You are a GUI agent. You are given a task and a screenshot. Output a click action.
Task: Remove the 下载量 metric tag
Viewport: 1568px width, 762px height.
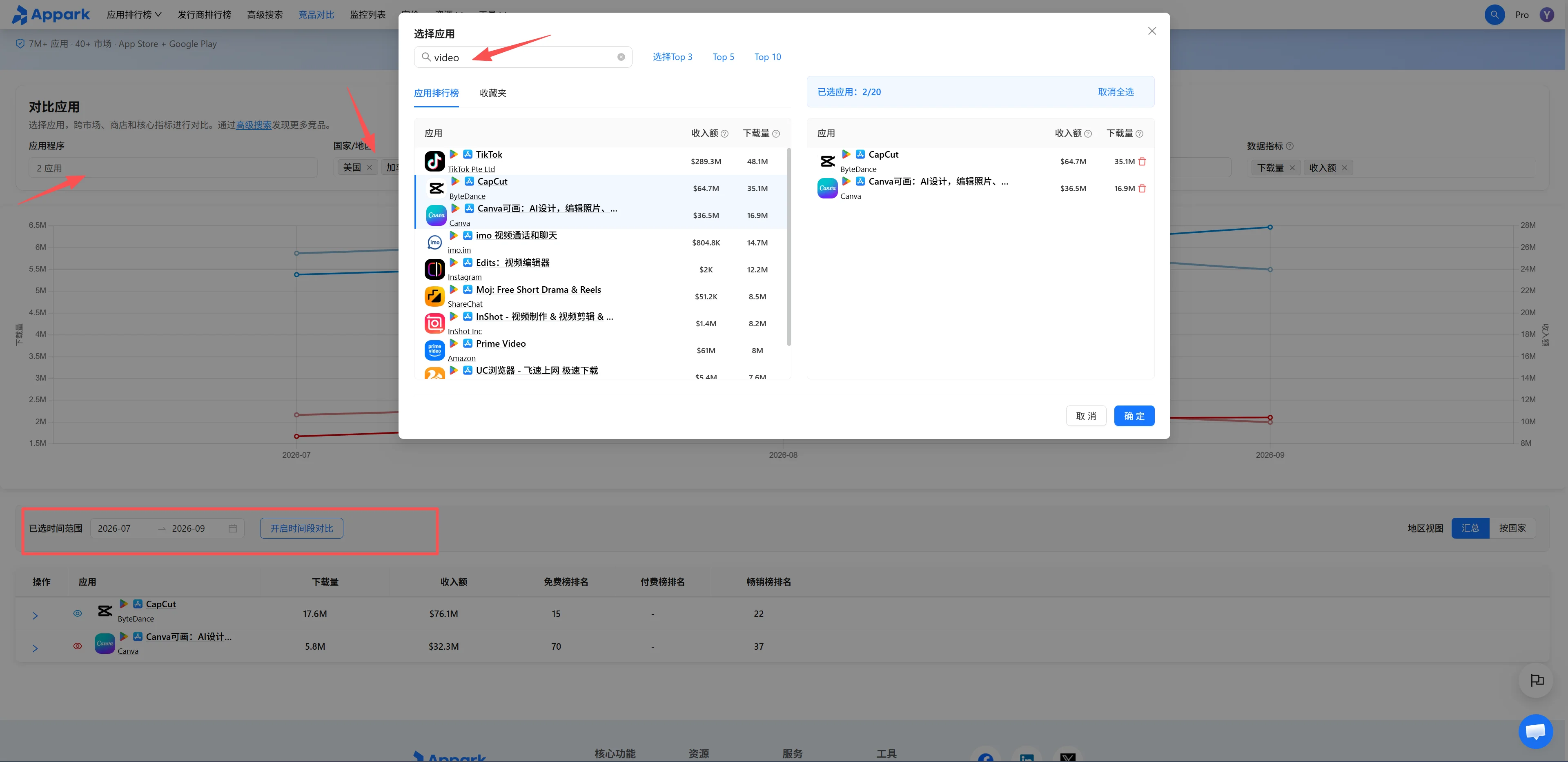[x=1292, y=168]
